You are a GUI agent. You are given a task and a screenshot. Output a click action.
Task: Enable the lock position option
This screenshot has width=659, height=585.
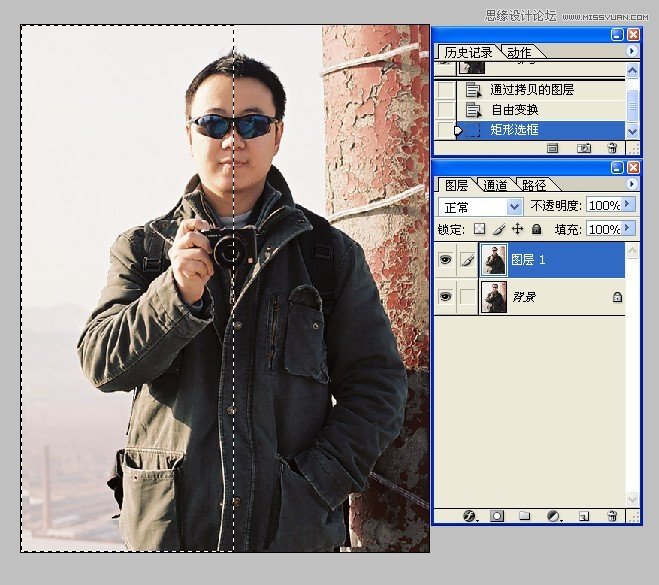pos(517,229)
